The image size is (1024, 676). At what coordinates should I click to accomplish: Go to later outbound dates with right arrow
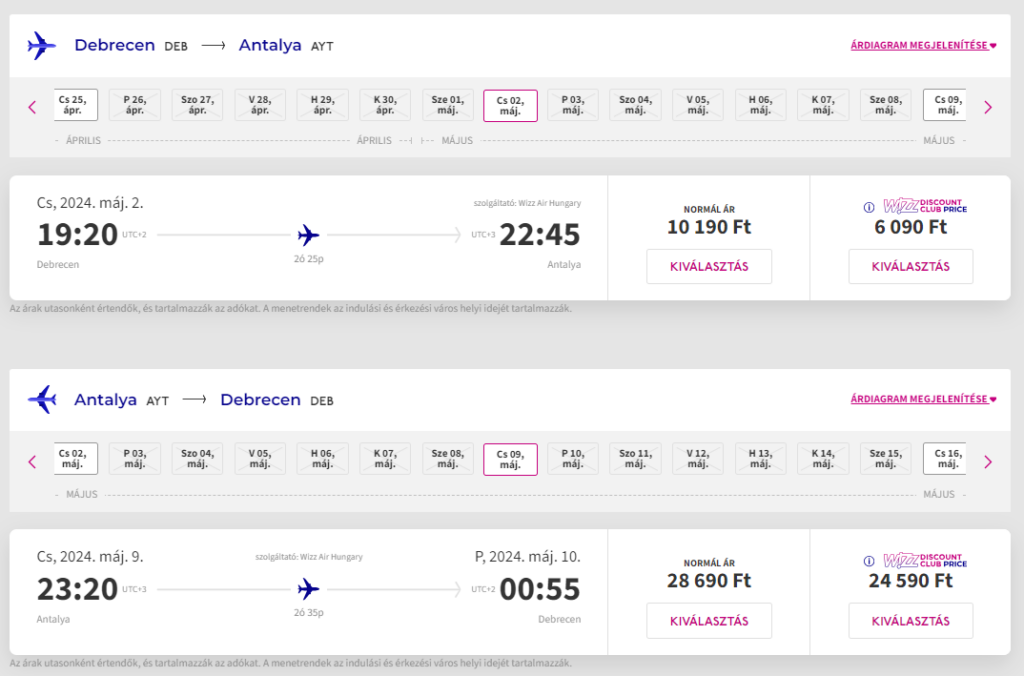[x=988, y=107]
